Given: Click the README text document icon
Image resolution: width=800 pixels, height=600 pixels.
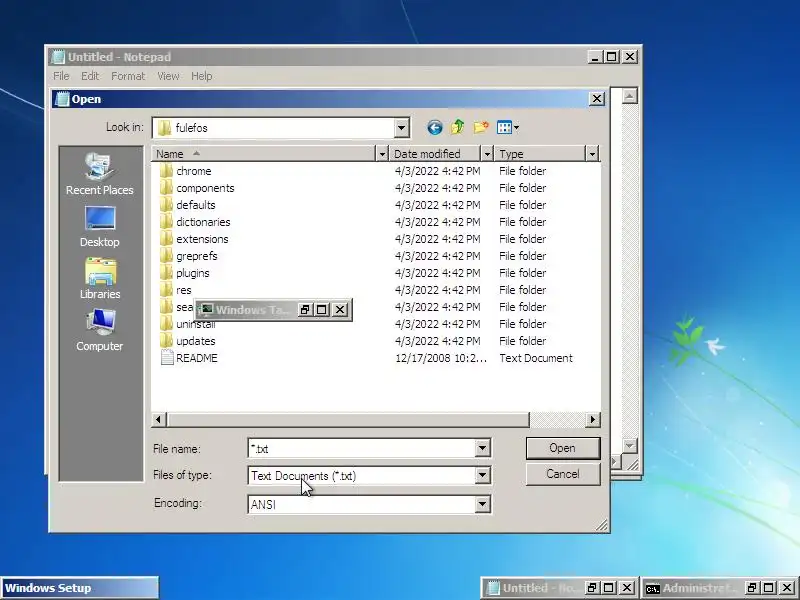Looking at the screenshot, I should pyautogui.click(x=167, y=358).
